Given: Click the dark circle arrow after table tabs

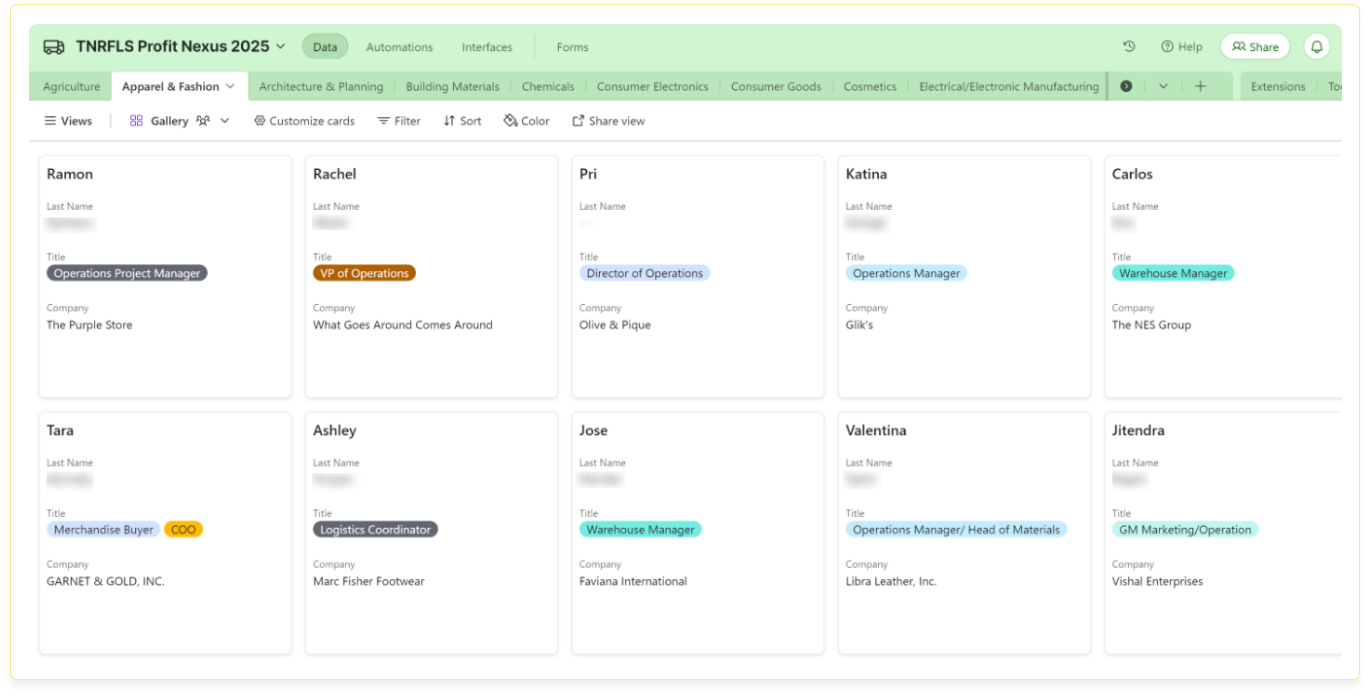Looking at the screenshot, I should pyautogui.click(x=1126, y=87).
